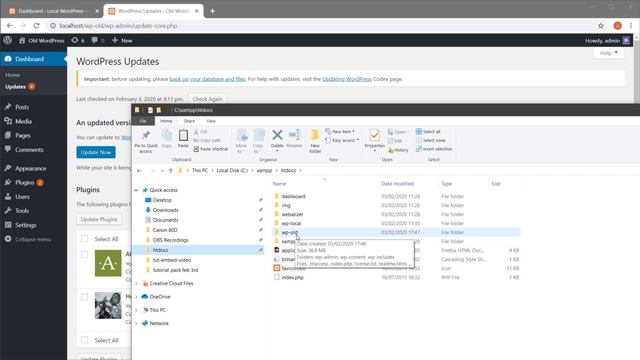The height and width of the screenshot is (360, 640).
Task: Click Local Disk (C:) breadcrumb segment
Action: coord(232,171)
